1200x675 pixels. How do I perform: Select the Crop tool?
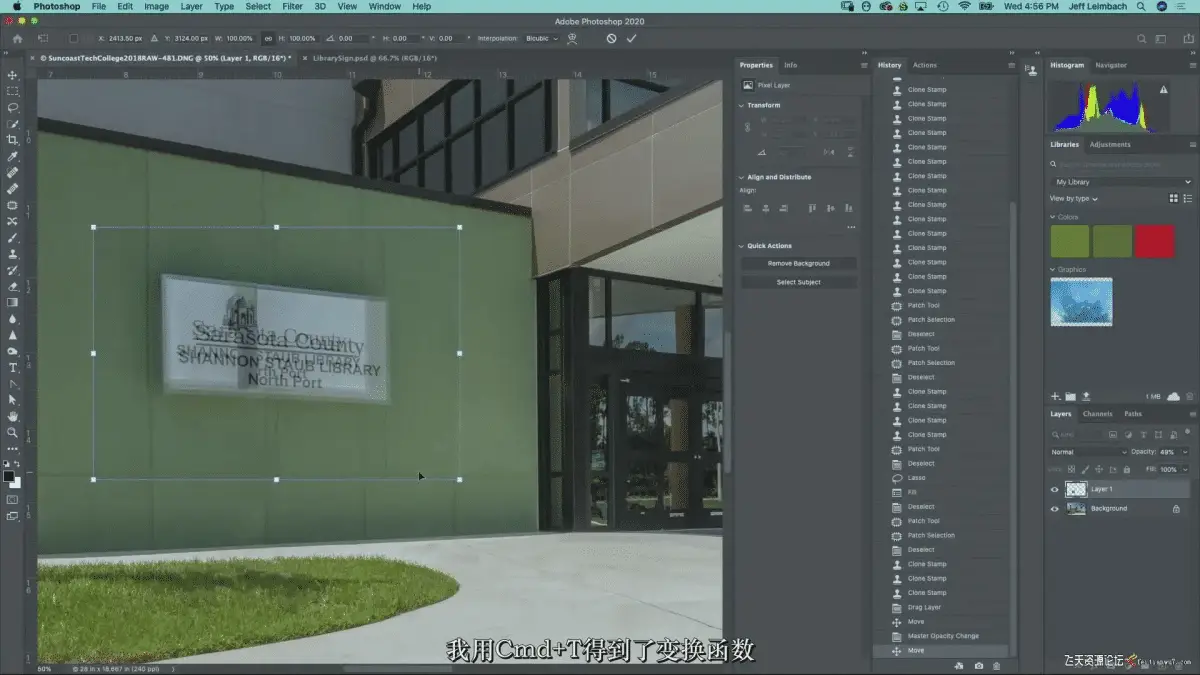point(12,140)
